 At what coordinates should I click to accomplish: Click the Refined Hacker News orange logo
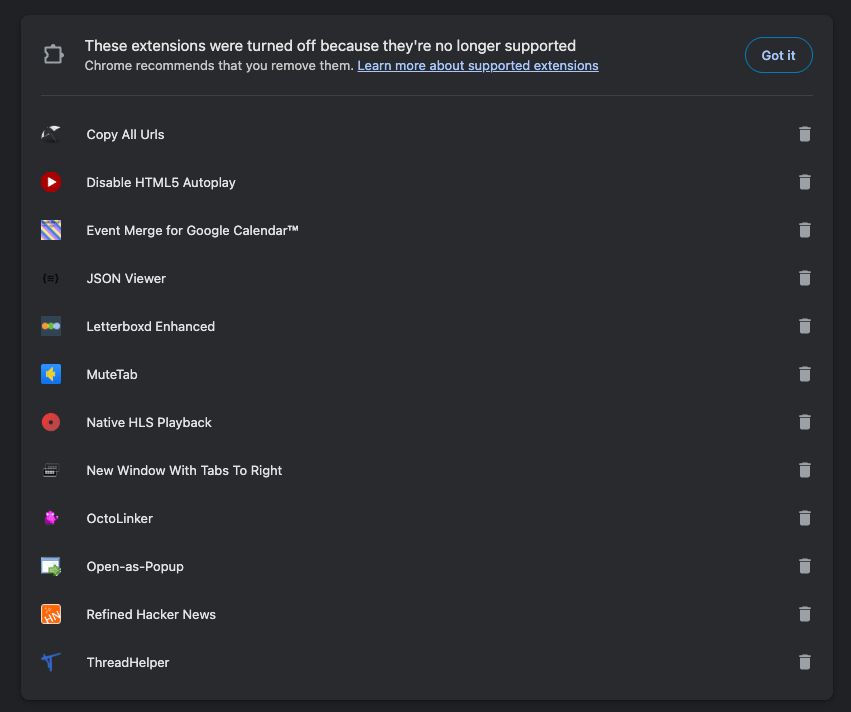[51, 614]
